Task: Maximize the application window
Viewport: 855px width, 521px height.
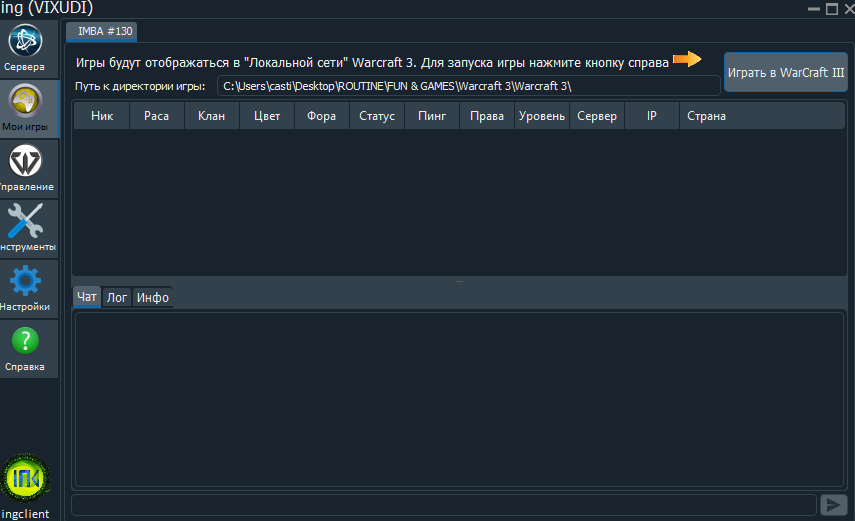Action: tap(831, 8)
